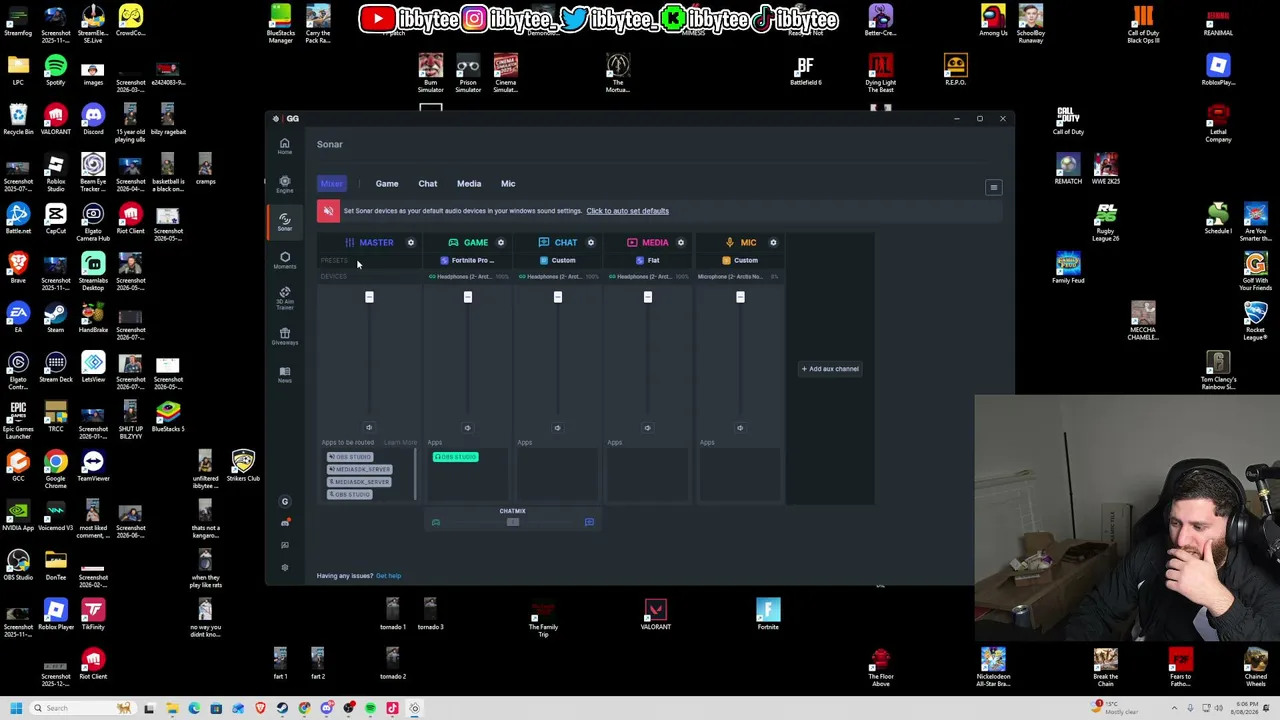Open Chat channel settings gear
The width and height of the screenshot is (1280, 720).
[x=591, y=242]
